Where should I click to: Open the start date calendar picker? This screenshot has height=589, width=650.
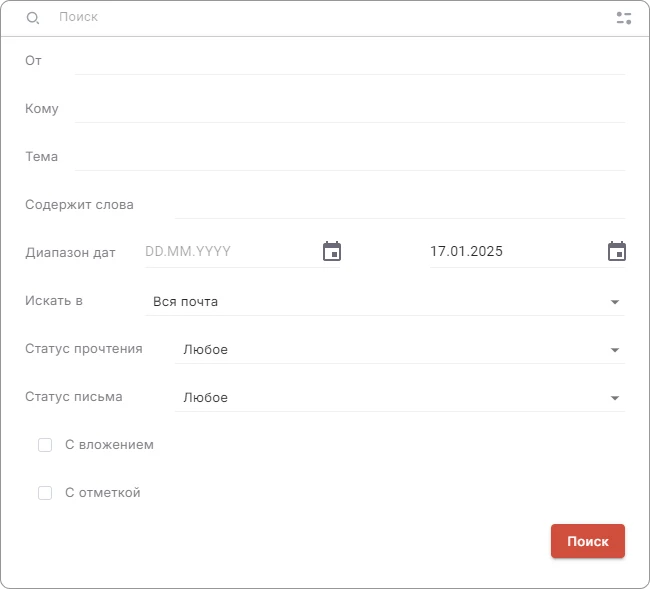click(332, 252)
